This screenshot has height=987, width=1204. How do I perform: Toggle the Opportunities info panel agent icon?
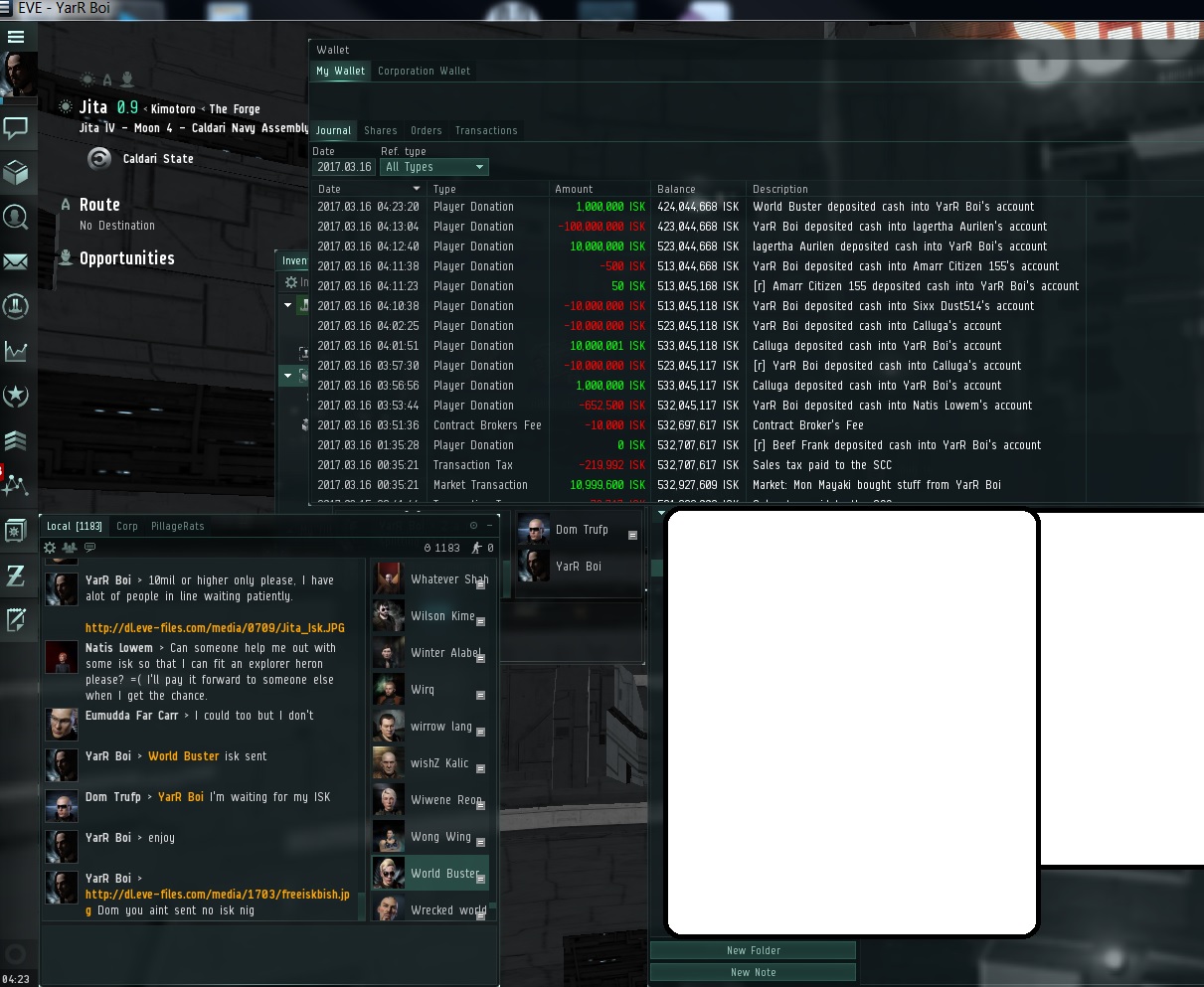point(126,80)
